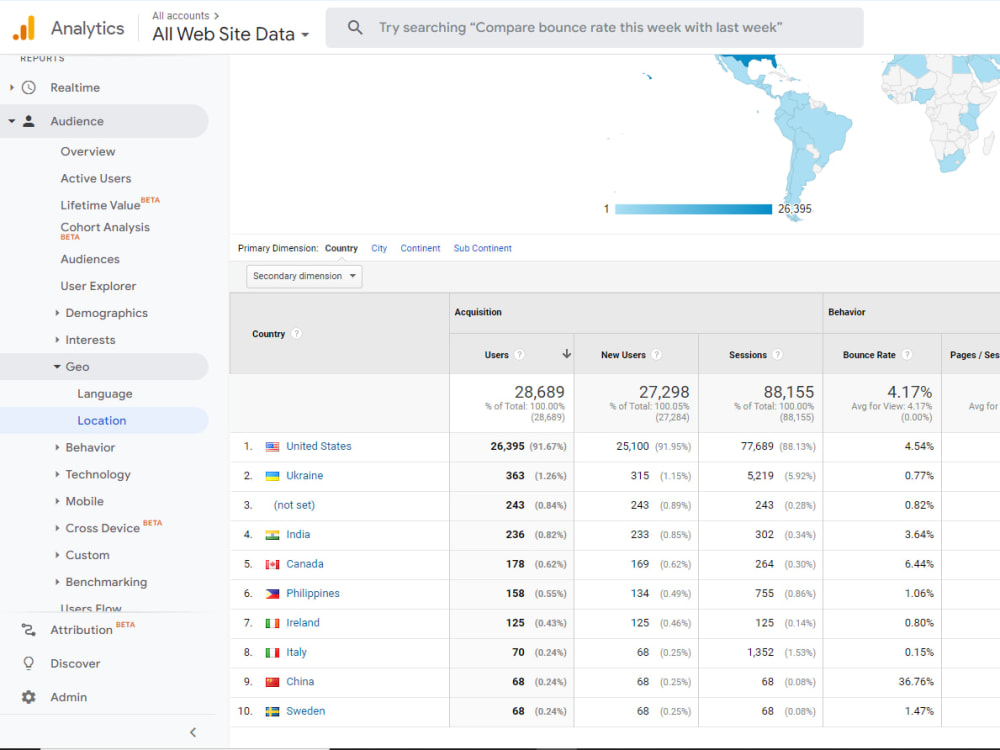The height and width of the screenshot is (750, 1000).
Task: Click the Ukraine flag icon
Action: (272, 476)
